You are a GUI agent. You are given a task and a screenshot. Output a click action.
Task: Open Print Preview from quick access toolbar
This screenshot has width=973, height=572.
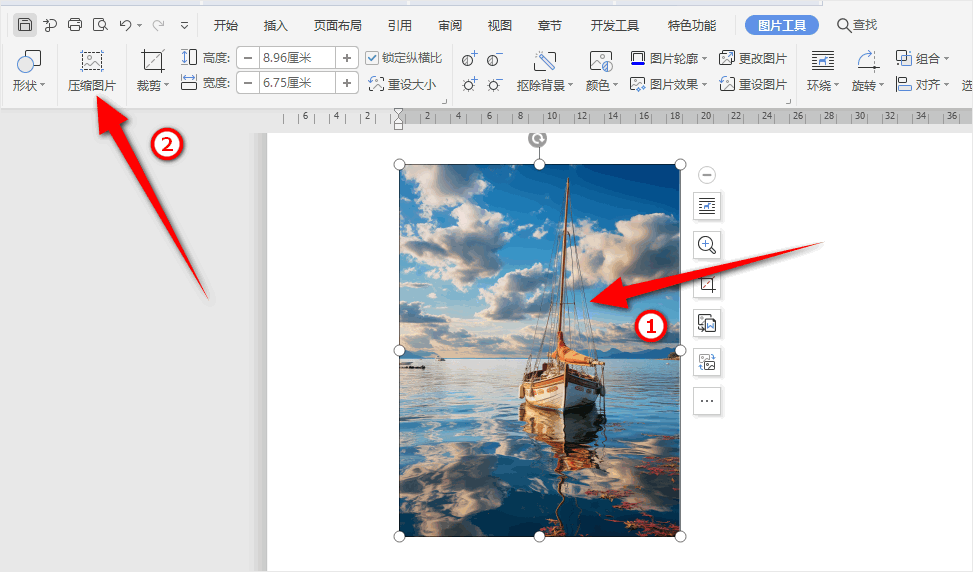(x=100, y=25)
